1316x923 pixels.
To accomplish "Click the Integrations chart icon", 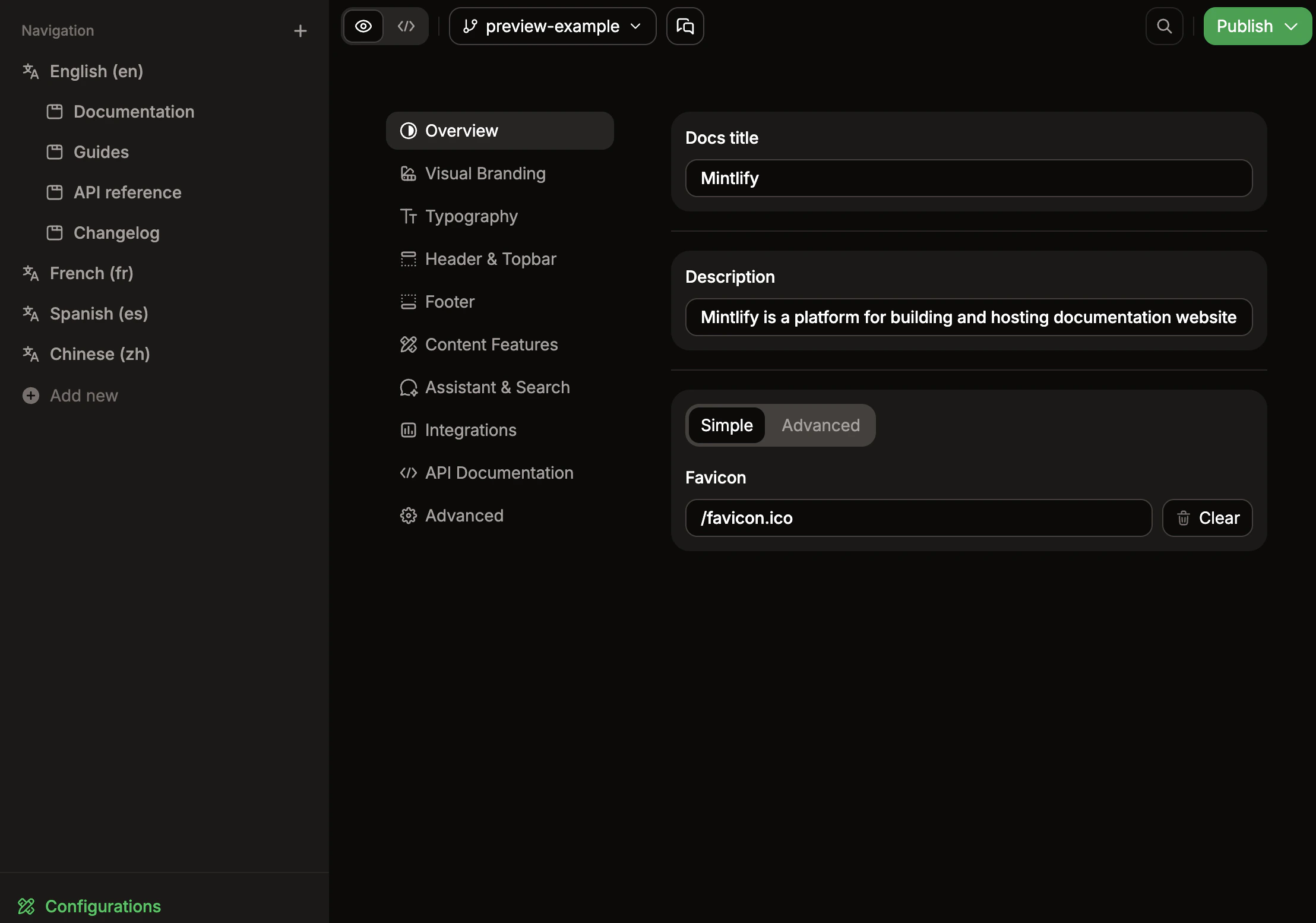I will click(x=409, y=430).
